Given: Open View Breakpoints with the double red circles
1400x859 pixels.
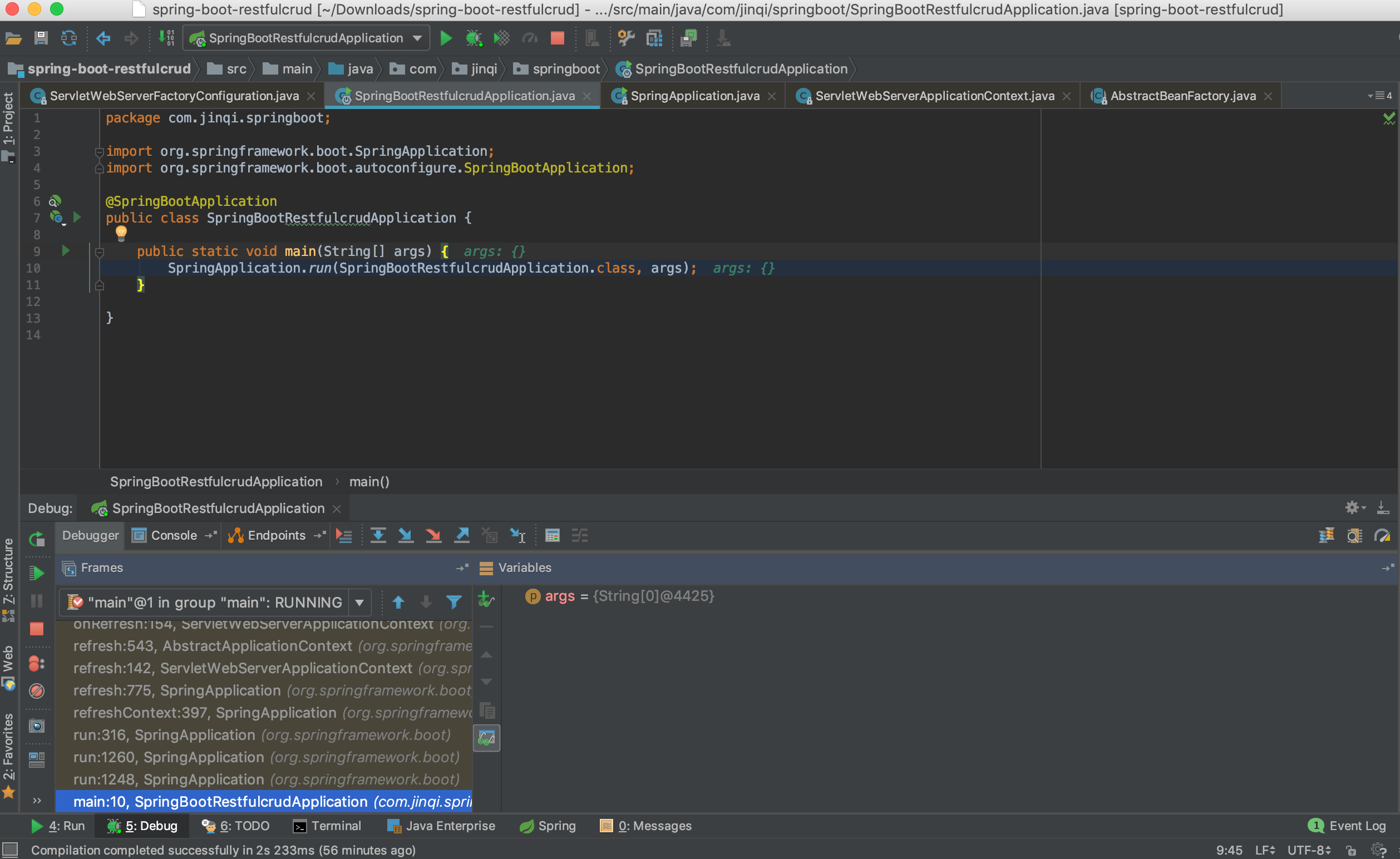Looking at the screenshot, I should 37,663.
